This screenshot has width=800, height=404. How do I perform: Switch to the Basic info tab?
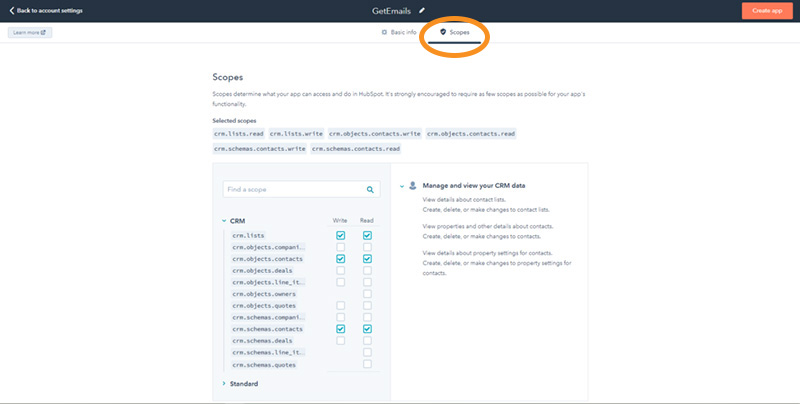[399, 32]
